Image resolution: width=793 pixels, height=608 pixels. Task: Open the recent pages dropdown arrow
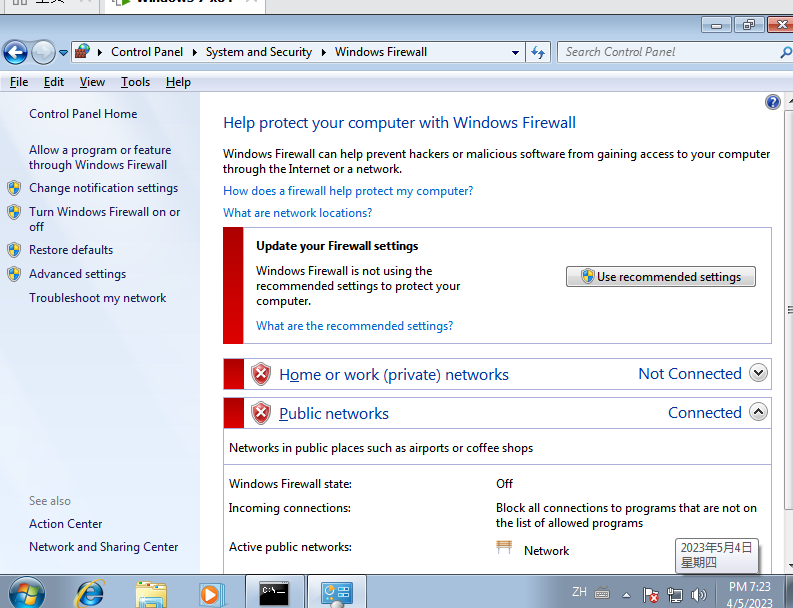point(63,53)
